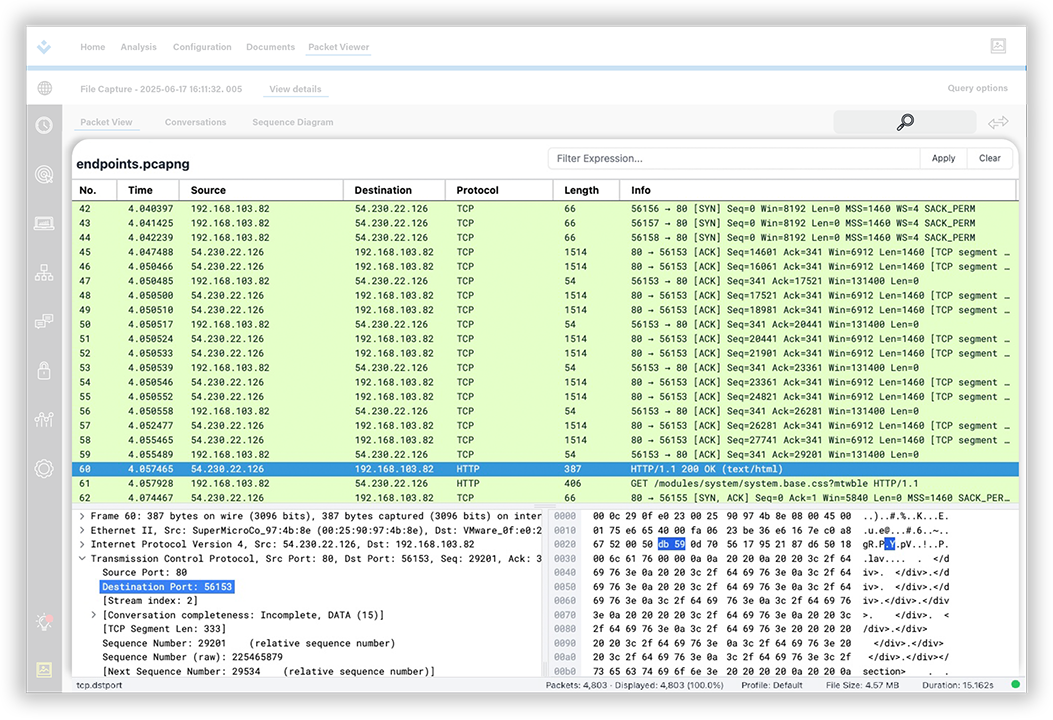1053x720 pixels.
Task: Expand the Conversation completeness row
Action: (93, 615)
